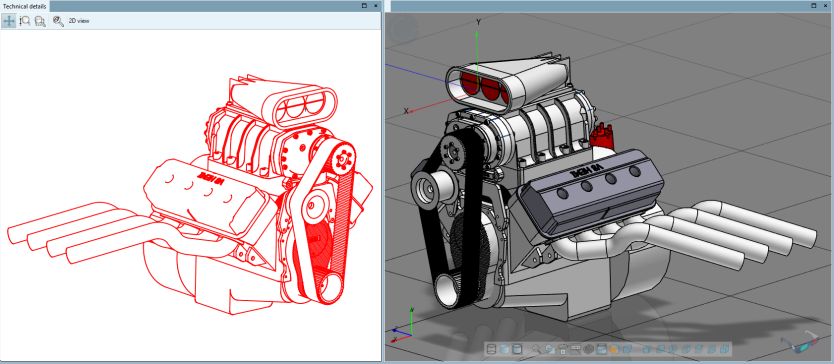
Task: Click the zoom fit all magnifier icon
Action: pyautogui.click(x=58, y=21)
